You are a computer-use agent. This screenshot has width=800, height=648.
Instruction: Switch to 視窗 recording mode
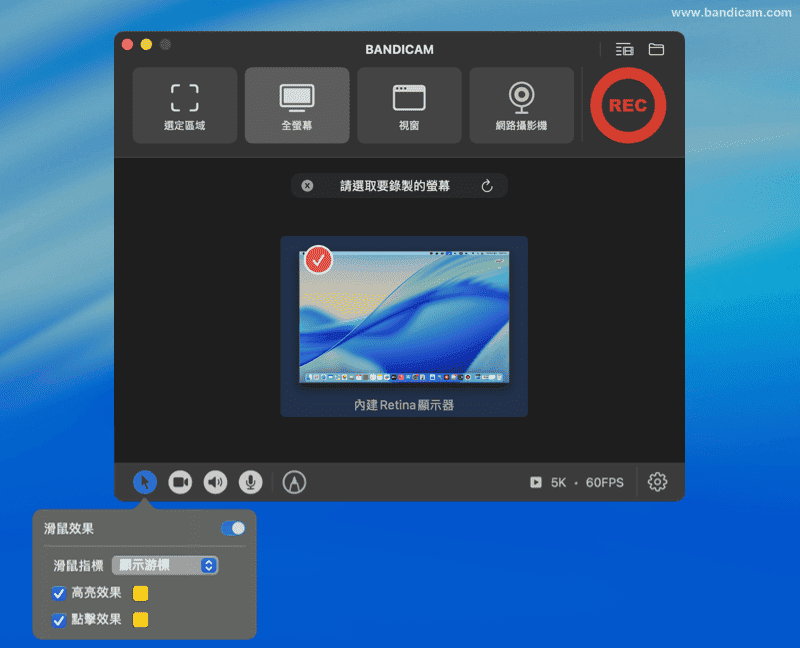point(409,106)
